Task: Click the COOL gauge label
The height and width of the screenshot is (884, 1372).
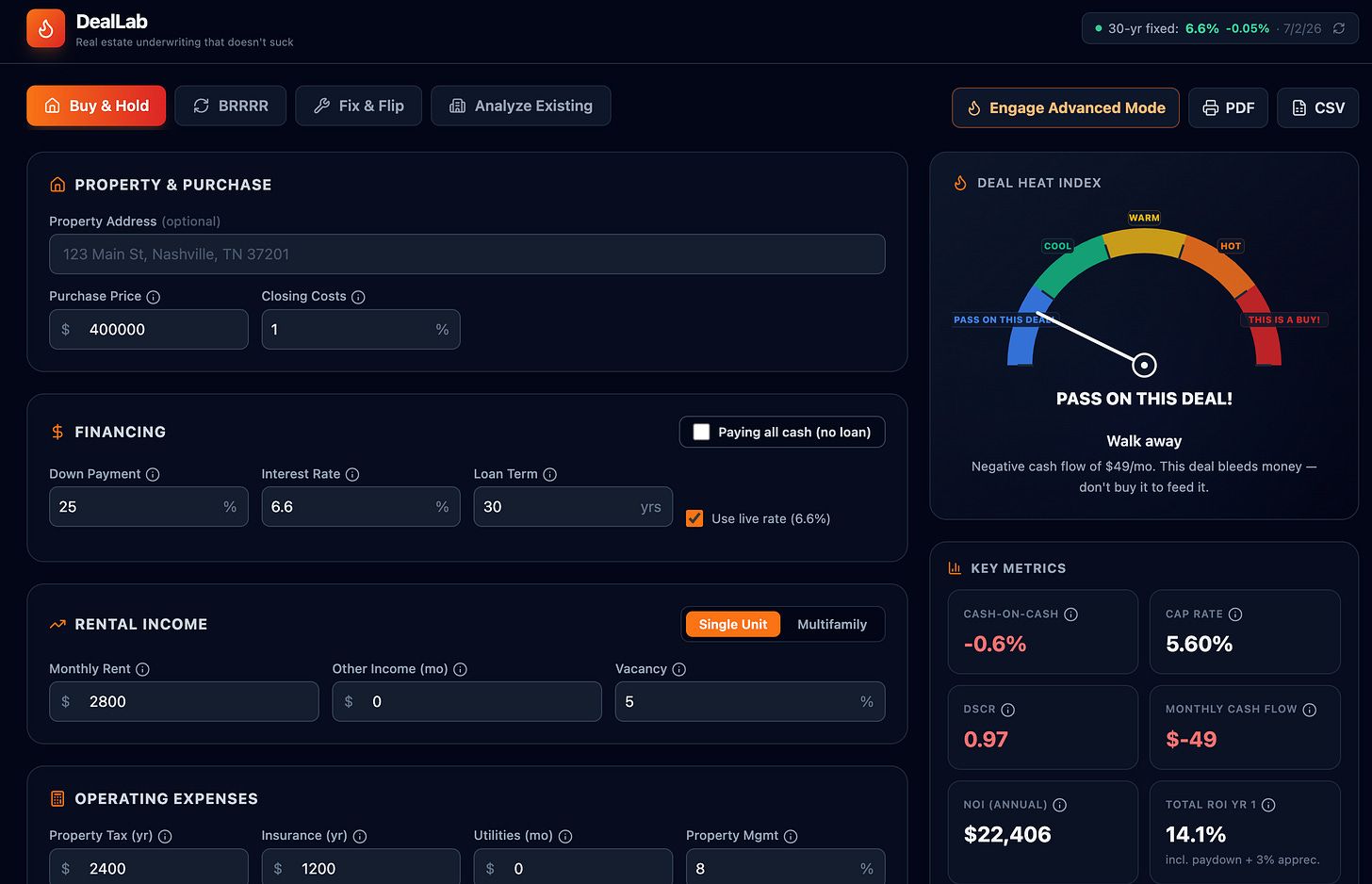Action: tap(1057, 246)
